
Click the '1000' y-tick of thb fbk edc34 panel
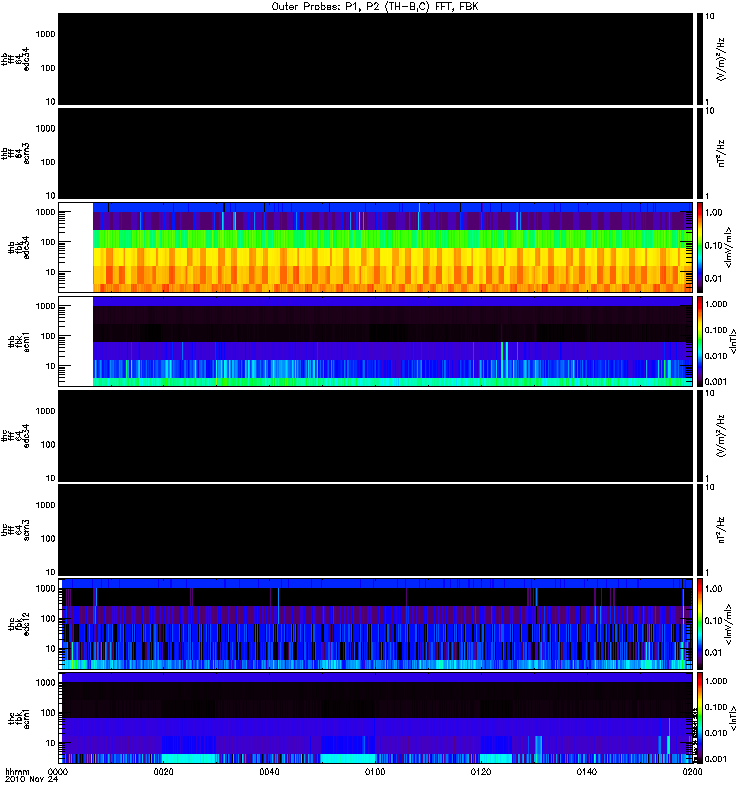45,212
